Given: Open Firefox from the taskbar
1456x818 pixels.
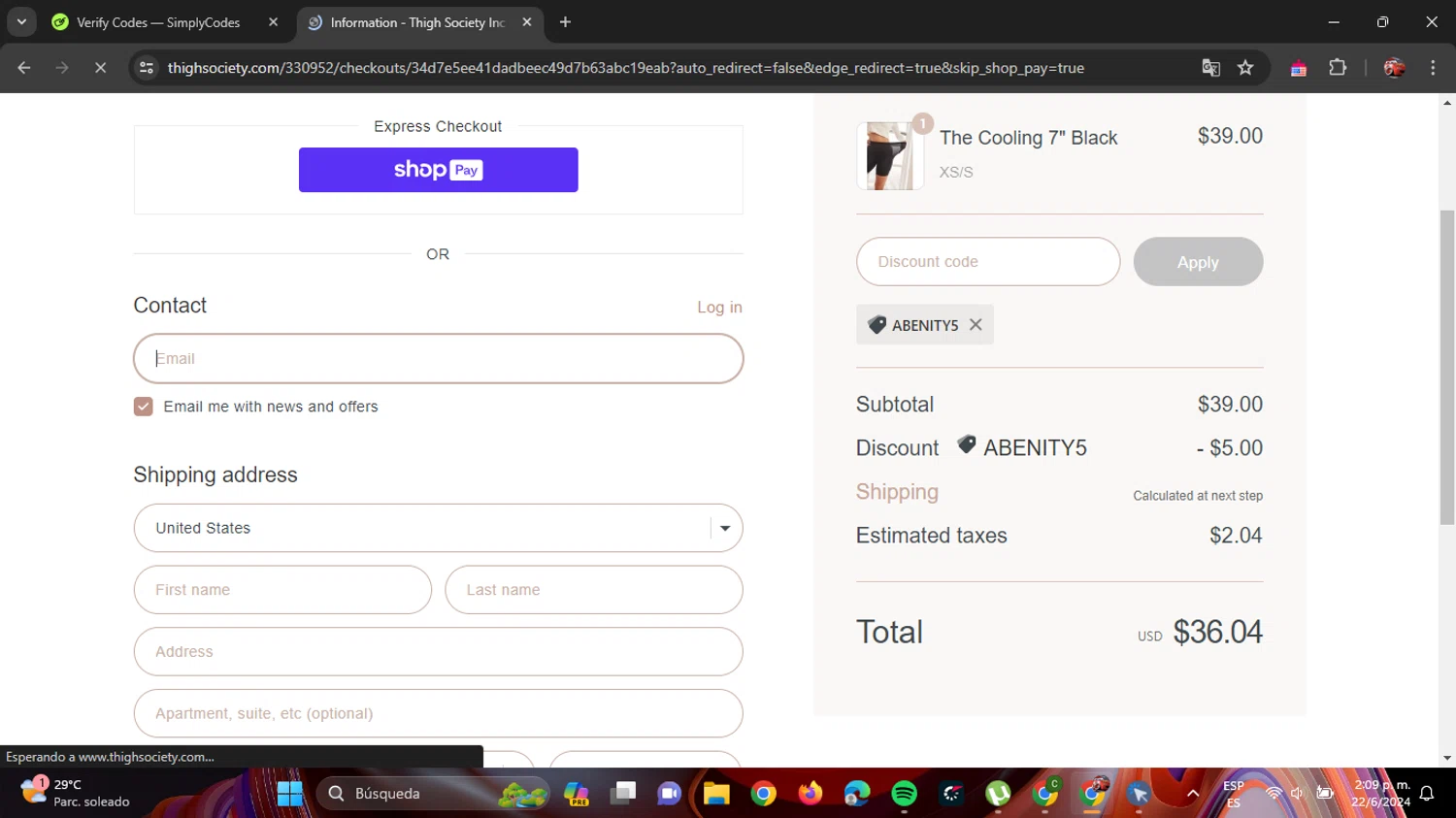Looking at the screenshot, I should [810, 794].
